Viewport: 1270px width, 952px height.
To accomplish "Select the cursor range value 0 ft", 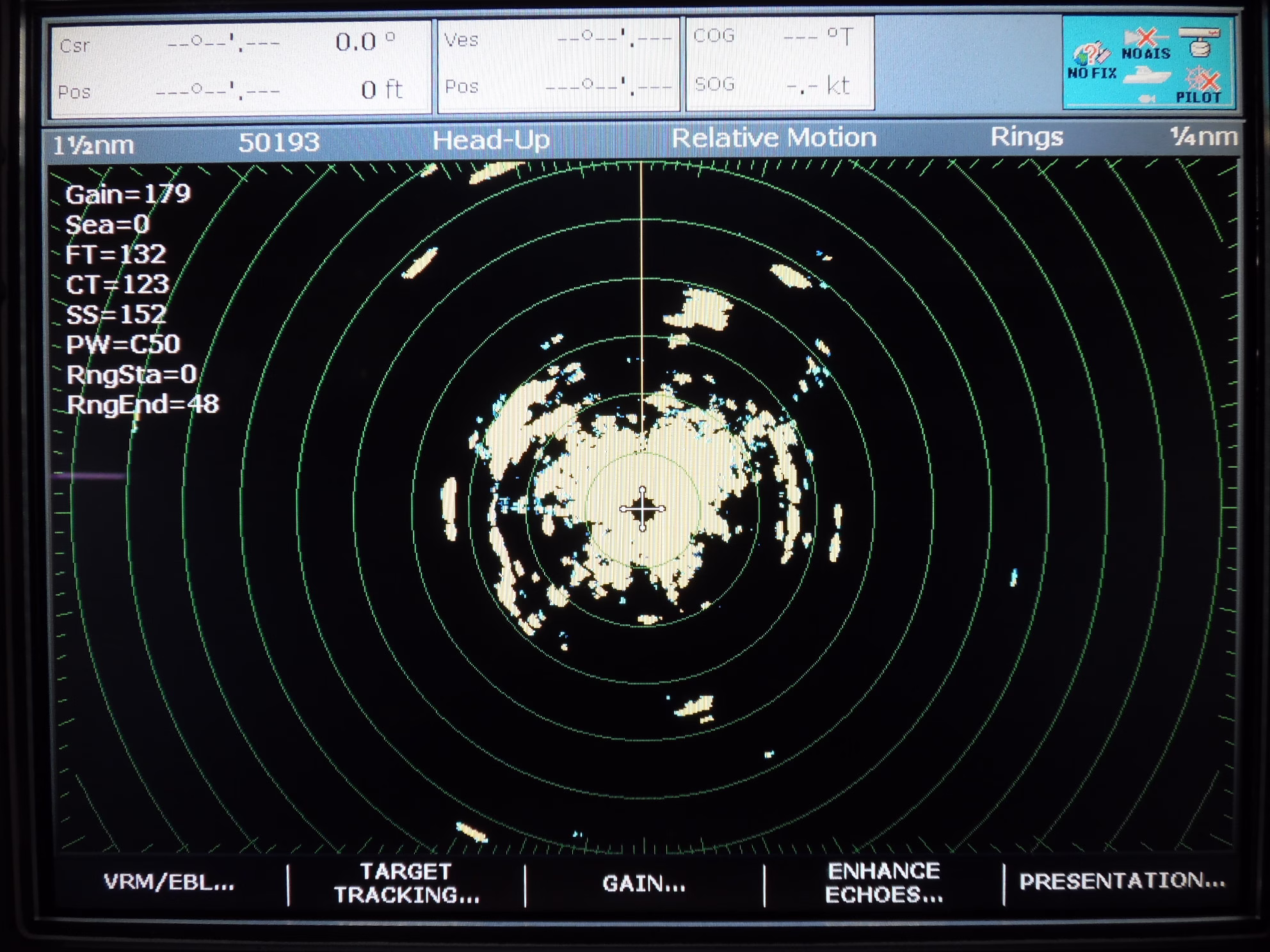I will coord(382,90).
